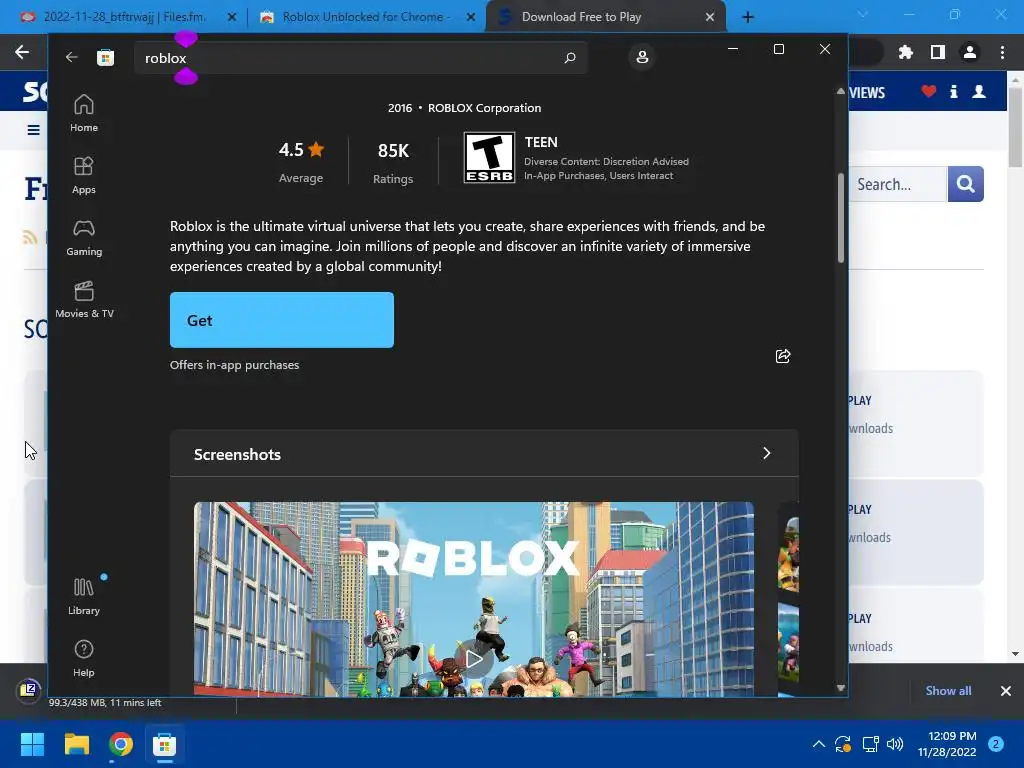Open Chrome profile icon
Screen dimensions: 1024x768
click(970, 52)
